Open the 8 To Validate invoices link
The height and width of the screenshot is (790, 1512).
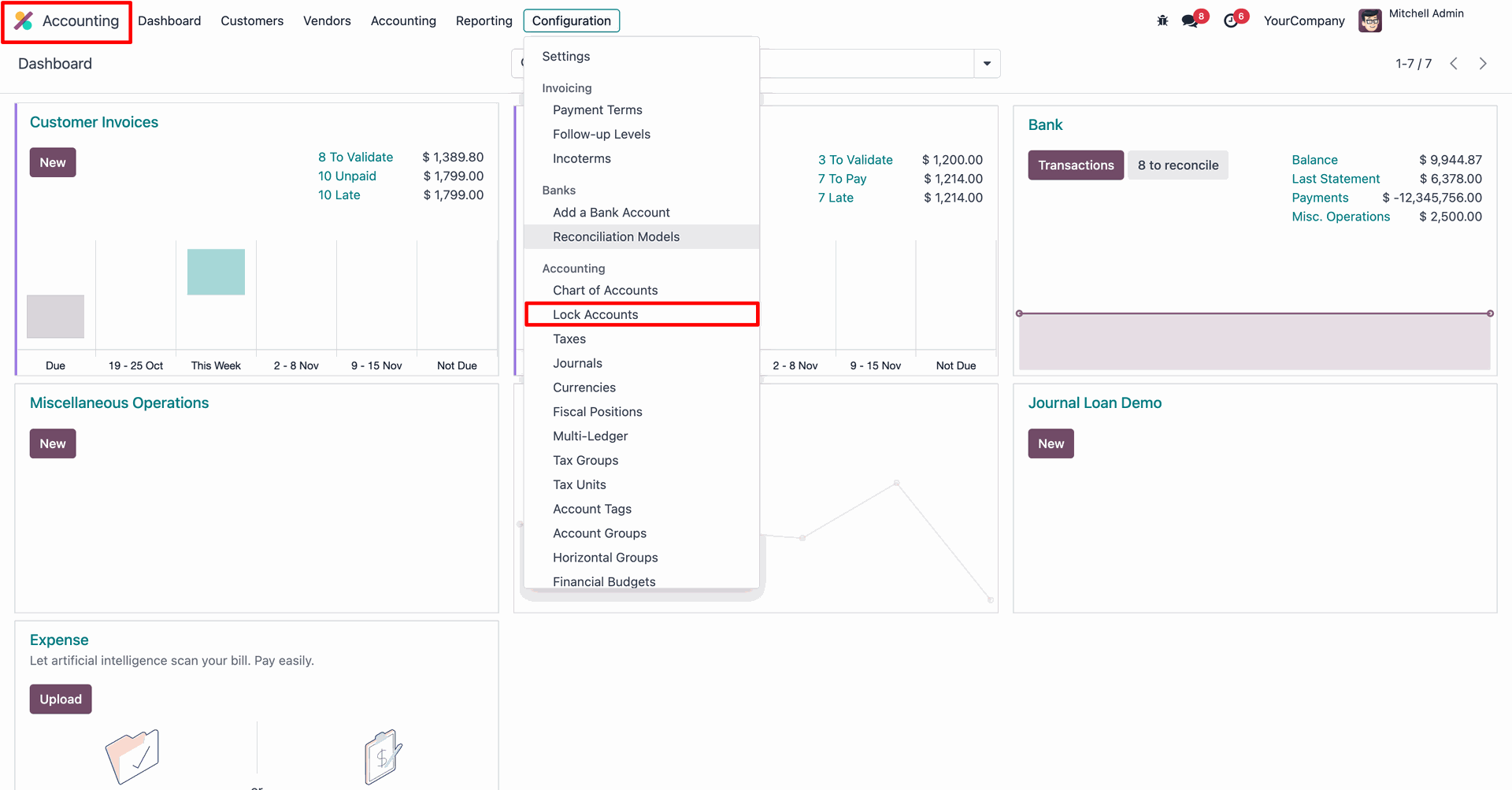point(355,158)
